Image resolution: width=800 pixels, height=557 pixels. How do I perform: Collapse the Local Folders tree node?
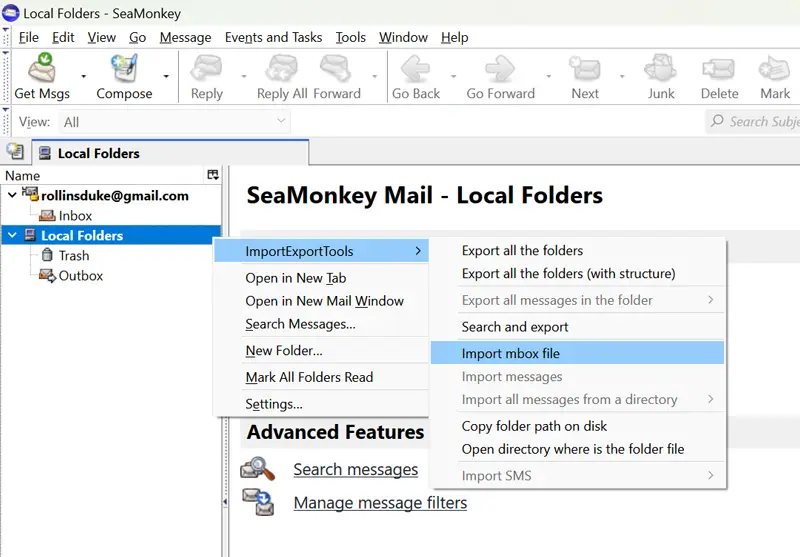tap(12, 236)
